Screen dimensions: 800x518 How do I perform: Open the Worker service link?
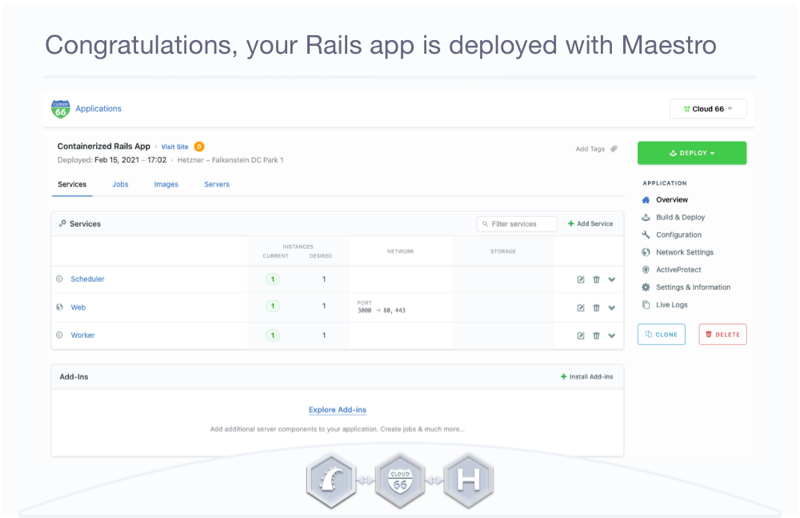pyautogui.click(x=83, y=335)
